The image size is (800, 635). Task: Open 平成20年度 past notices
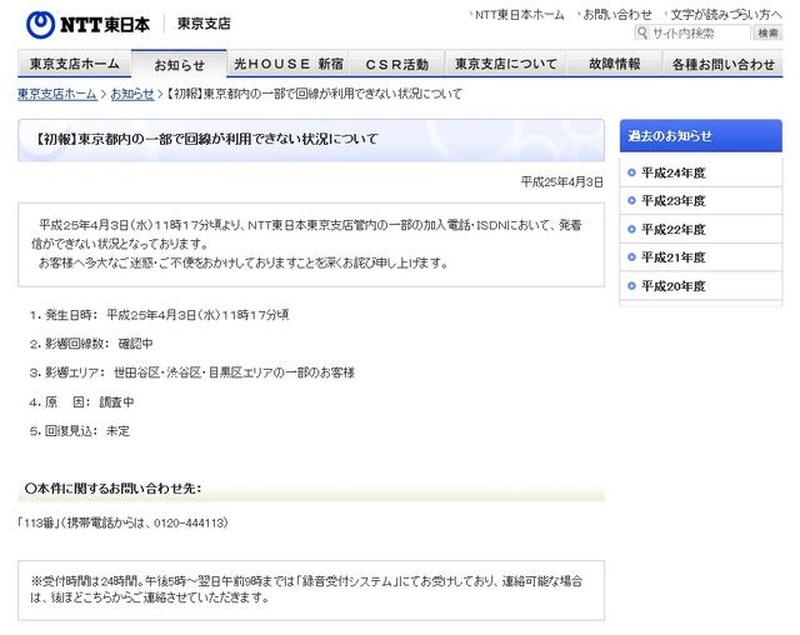point(673,286)
